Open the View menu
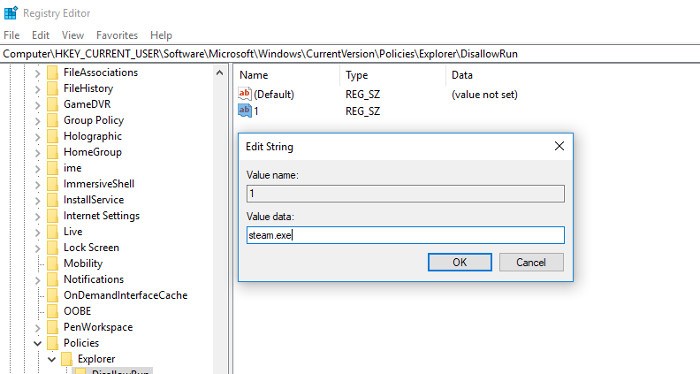This screenshot has height=374, width=700. click(73, 35)
